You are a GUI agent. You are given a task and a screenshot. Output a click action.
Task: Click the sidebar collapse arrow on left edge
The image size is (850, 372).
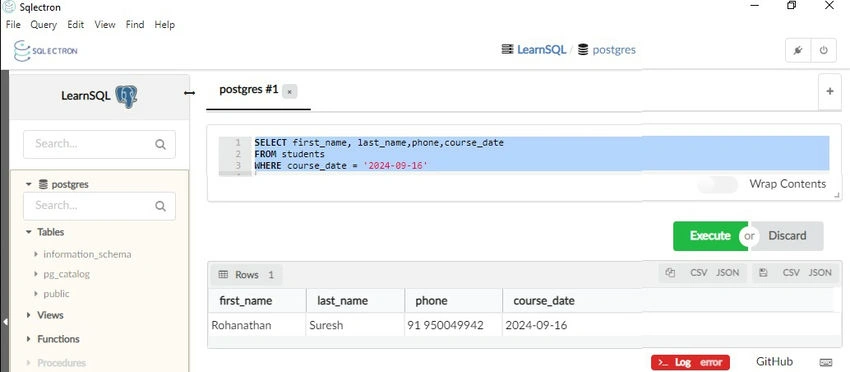click(x=5, y=322)
